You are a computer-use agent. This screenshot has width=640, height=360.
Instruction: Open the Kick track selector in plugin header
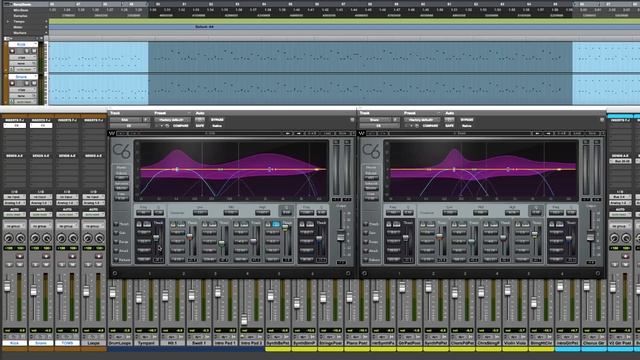click(125, 120)
